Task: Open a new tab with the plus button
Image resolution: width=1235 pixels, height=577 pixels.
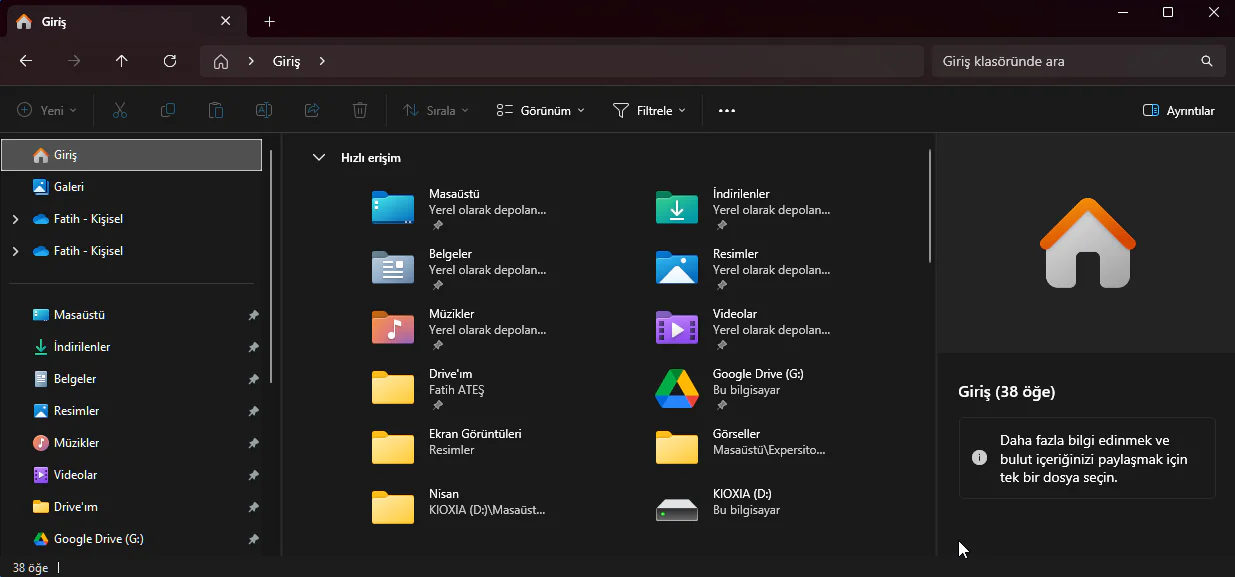Action: 268,20
